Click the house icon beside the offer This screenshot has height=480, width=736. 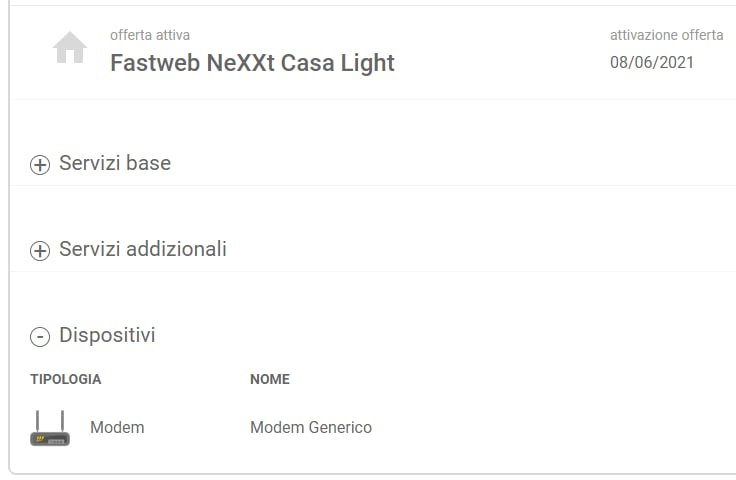pos(70,48)
